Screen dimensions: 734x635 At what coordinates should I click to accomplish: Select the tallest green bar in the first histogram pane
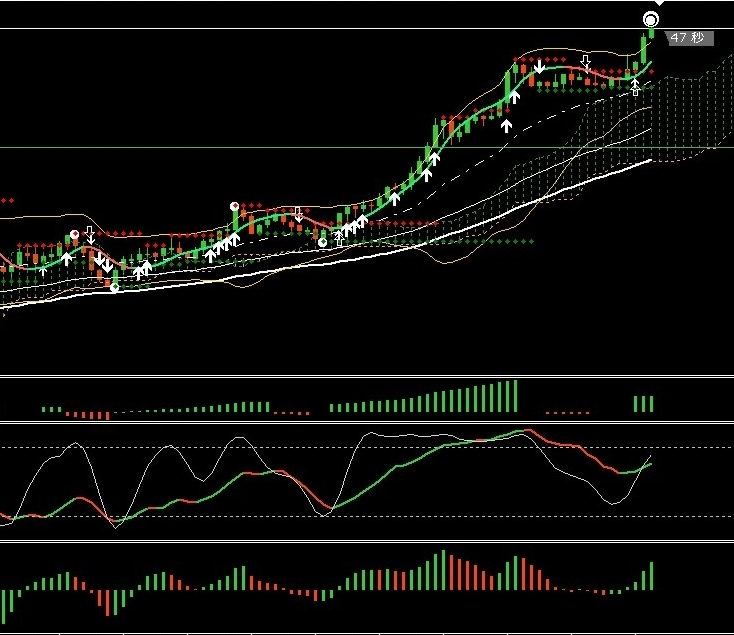tap(515, 396)
